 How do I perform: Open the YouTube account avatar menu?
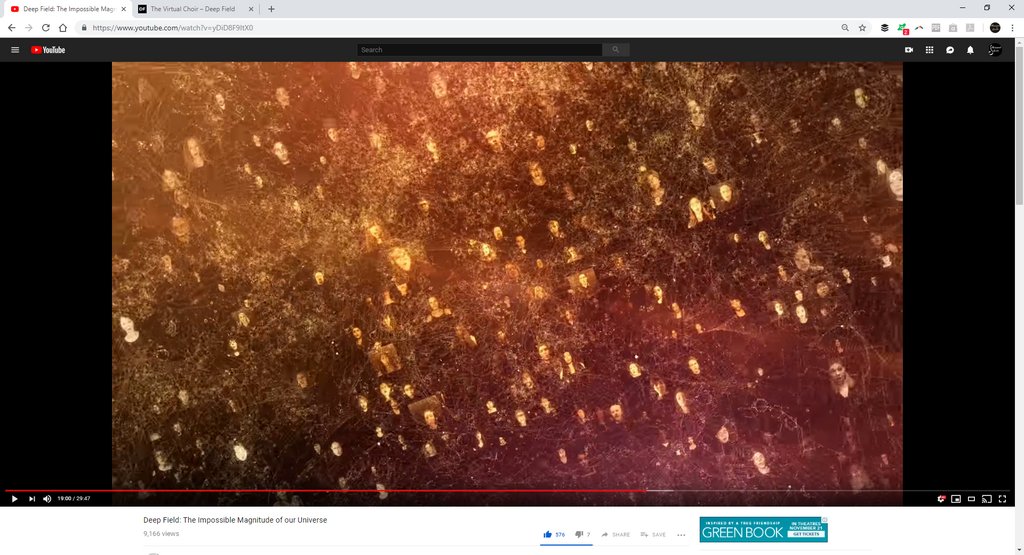click(x=995, y=50)
